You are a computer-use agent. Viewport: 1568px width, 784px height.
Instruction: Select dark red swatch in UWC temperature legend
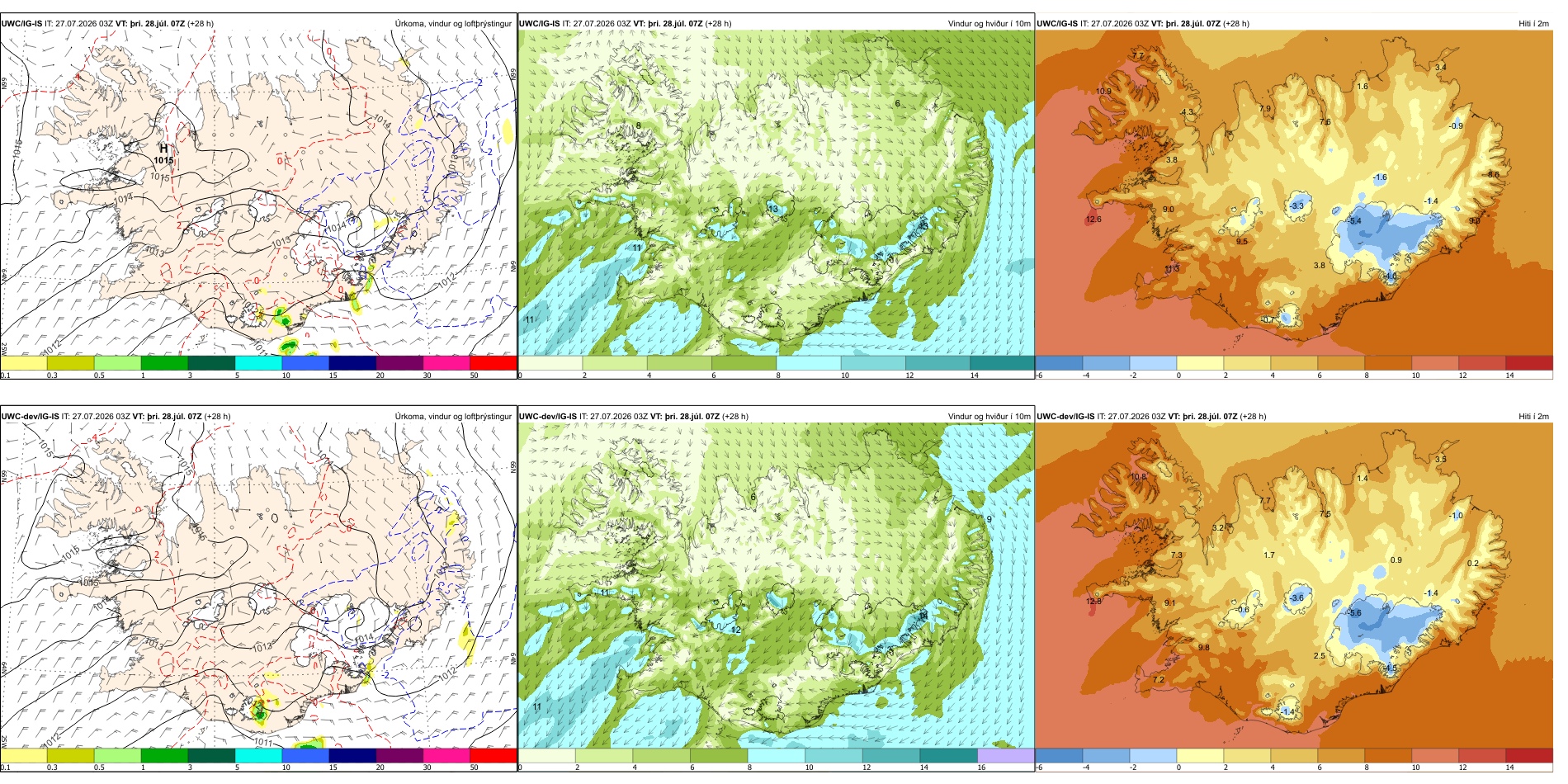pyautogui.click(x=1529, y=363)
